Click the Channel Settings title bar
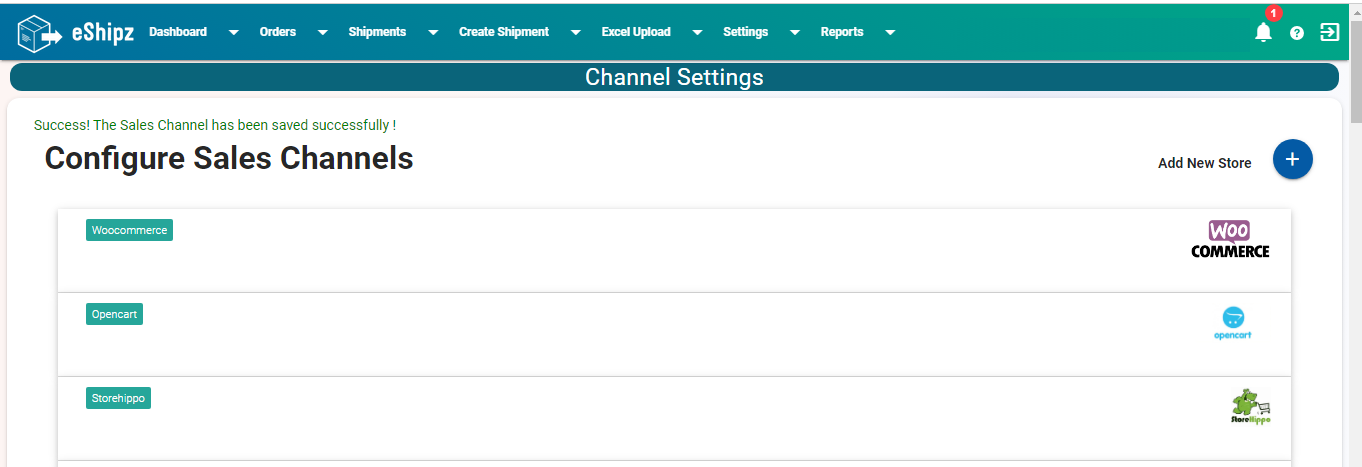 pyautogui.click(x=674, y=77)
